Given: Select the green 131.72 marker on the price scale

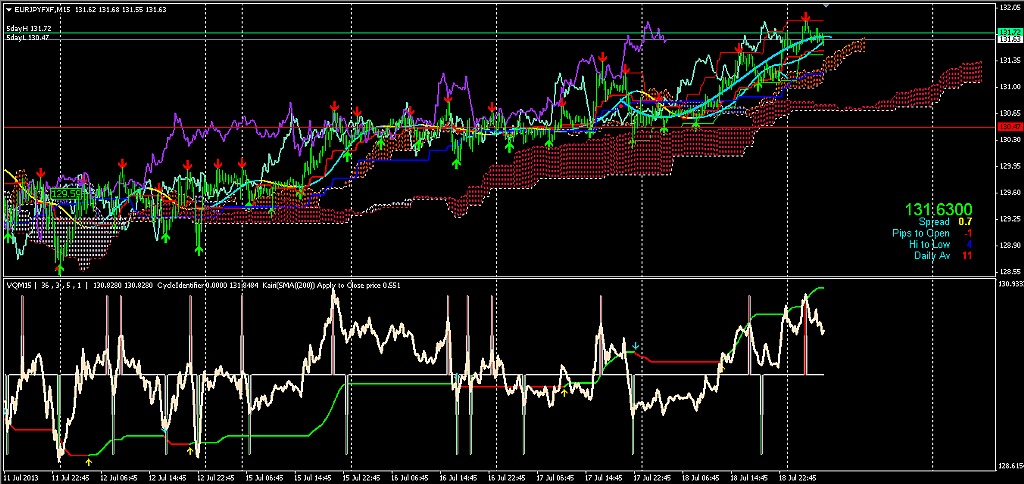Looking at the screenshot, I should pos(1009,33).
